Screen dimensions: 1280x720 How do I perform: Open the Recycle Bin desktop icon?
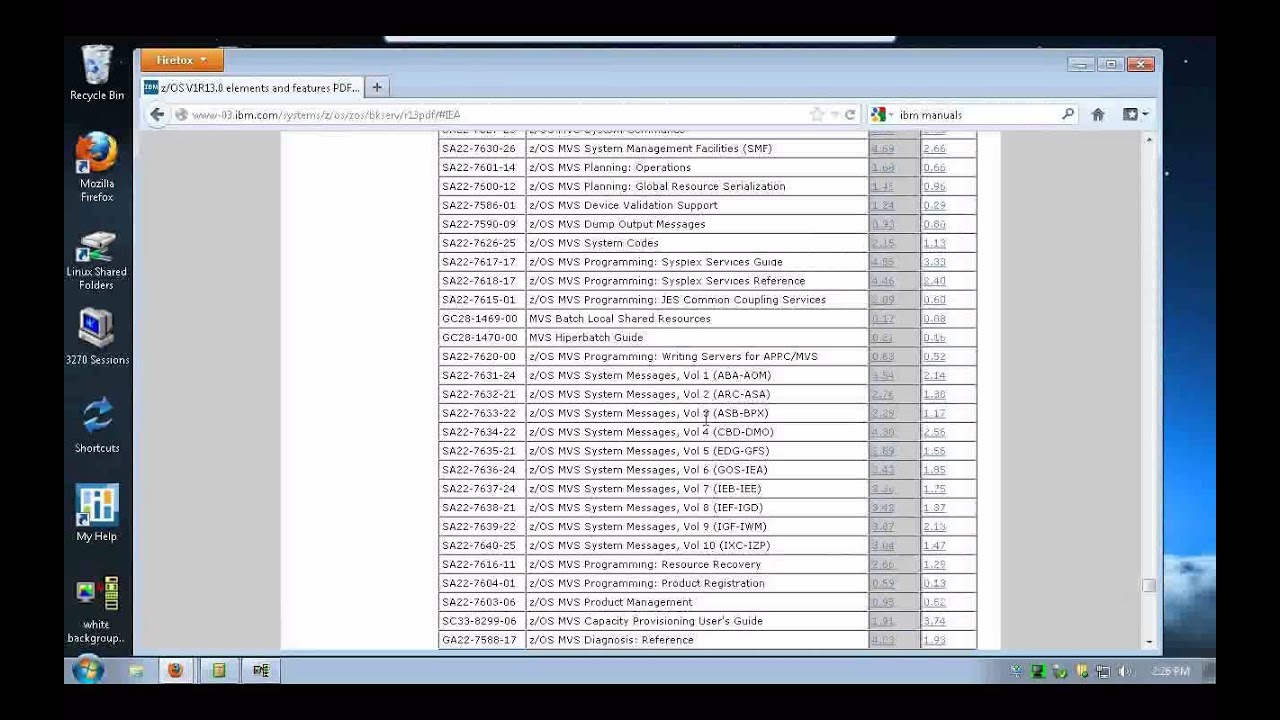coord(97,73)
